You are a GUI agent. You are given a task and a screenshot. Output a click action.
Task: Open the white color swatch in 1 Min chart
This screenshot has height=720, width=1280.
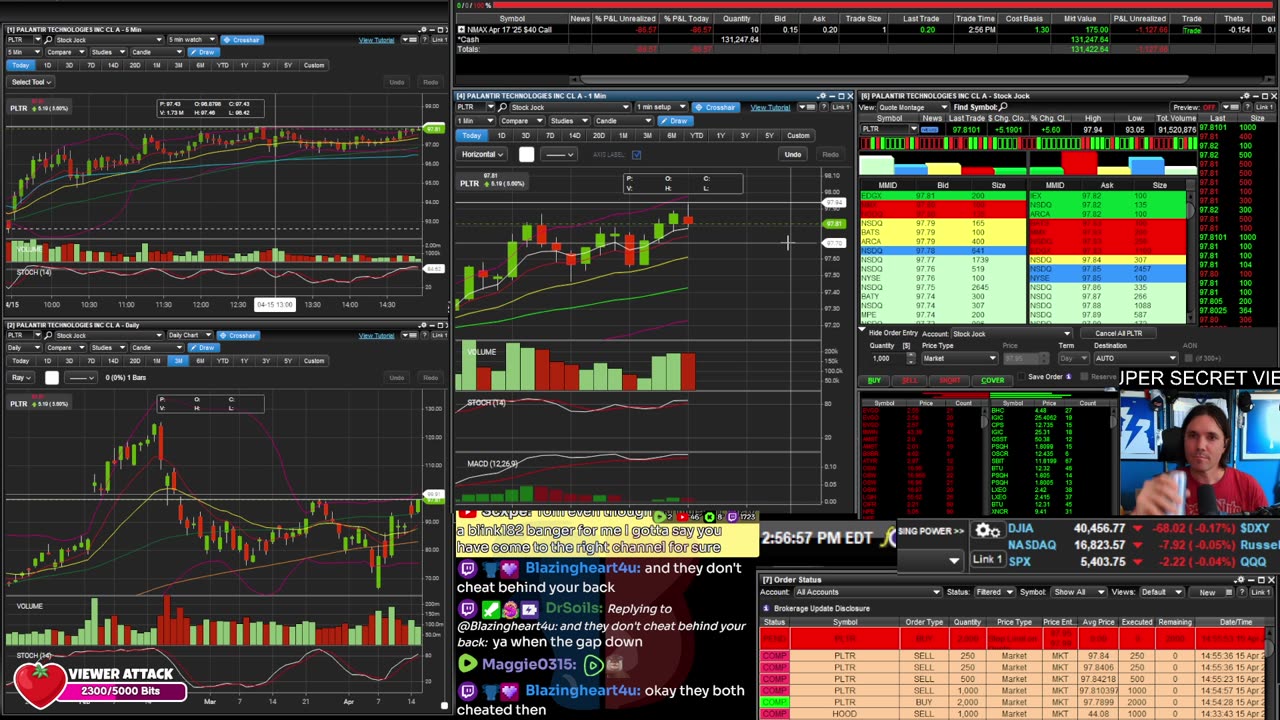click(527, 155)
